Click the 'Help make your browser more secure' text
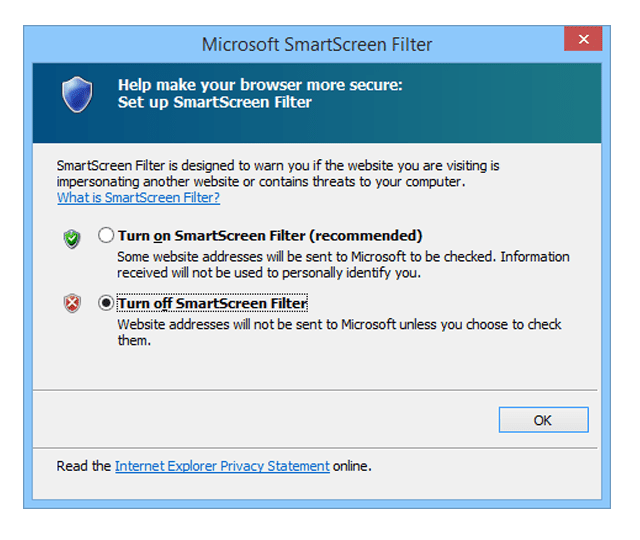Screen dimensions: 640x540 tap(260, 85)
